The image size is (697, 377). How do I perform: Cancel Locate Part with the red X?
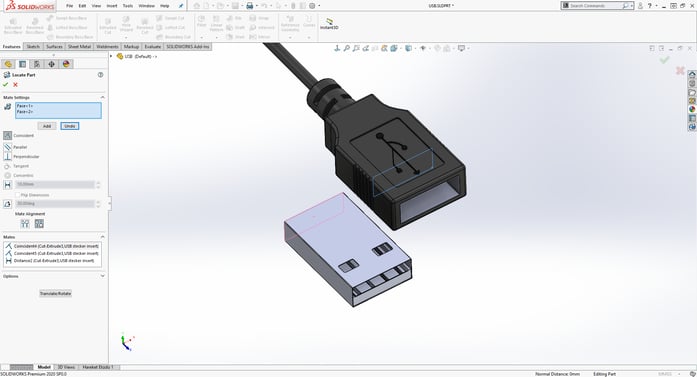click(x=16, y=84)
